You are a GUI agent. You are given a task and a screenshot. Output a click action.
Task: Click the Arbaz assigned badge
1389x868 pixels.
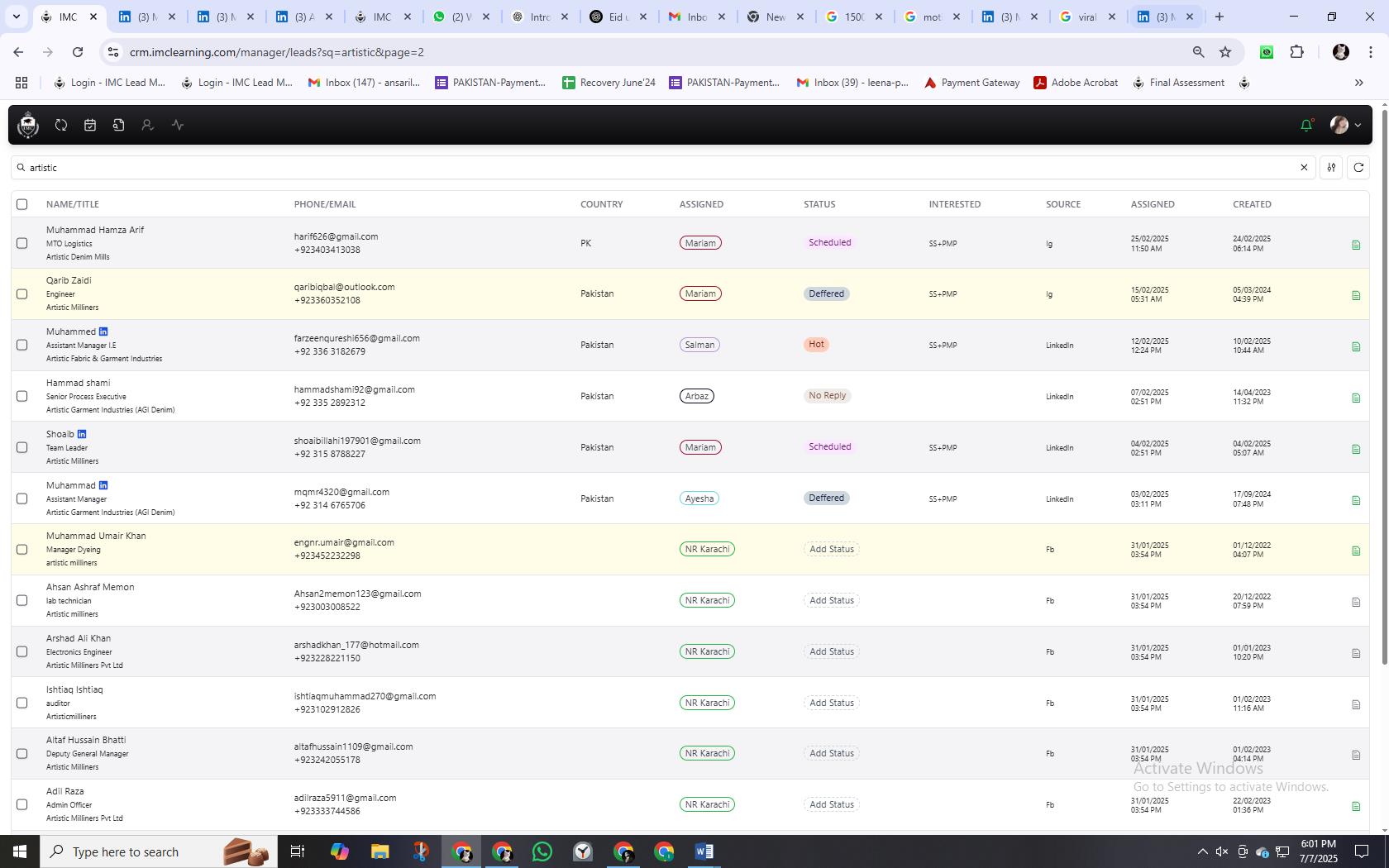[696, 396]
